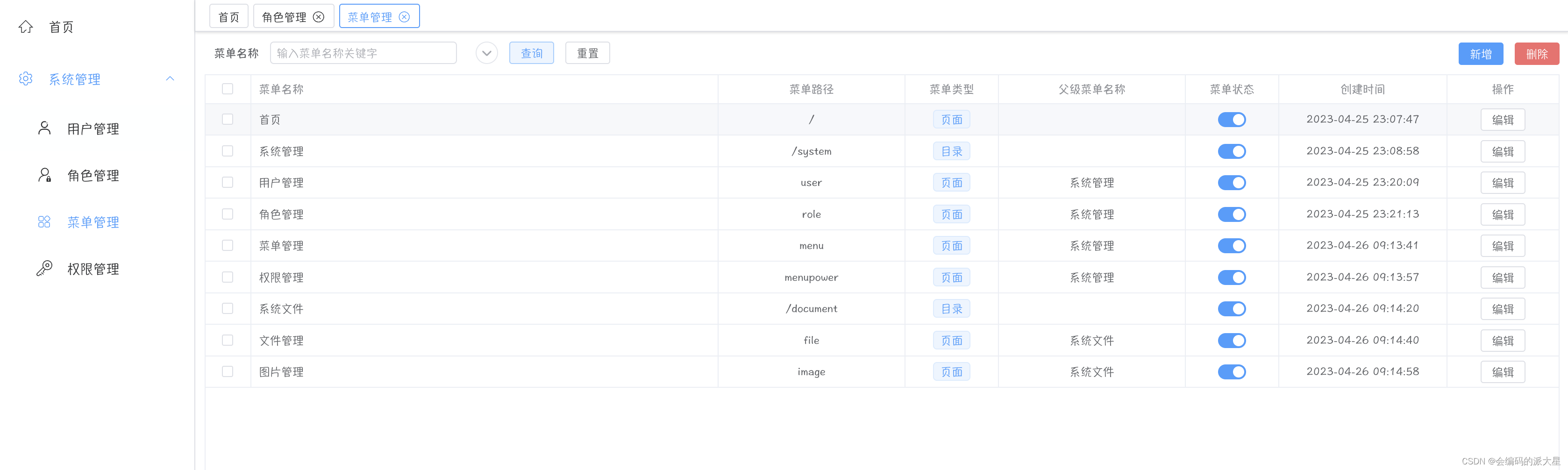Toggle the status switch for file row
The image size is (1568, 470).
pos(1232,340)
